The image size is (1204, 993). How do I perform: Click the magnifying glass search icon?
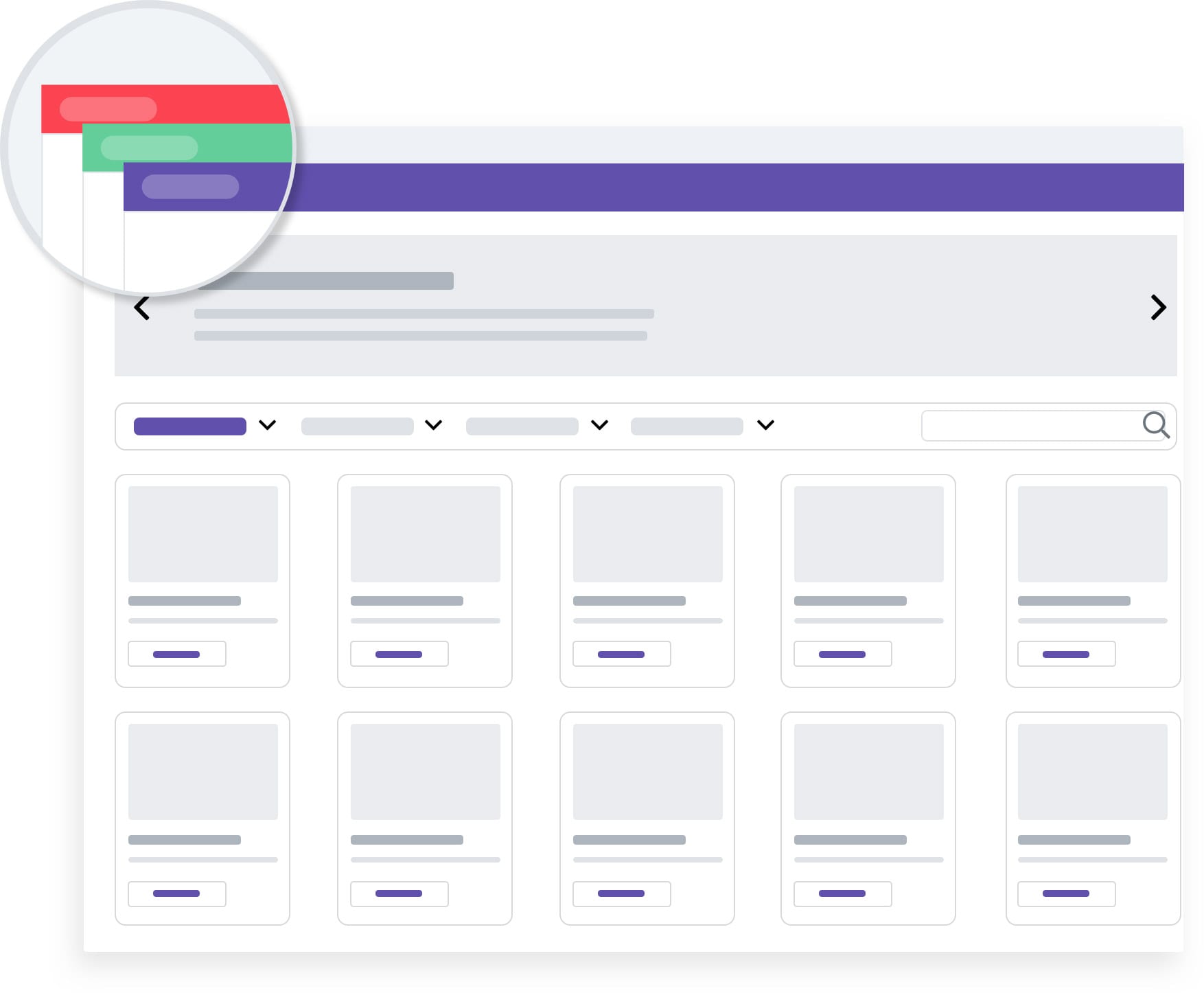tap(1156, 425)
